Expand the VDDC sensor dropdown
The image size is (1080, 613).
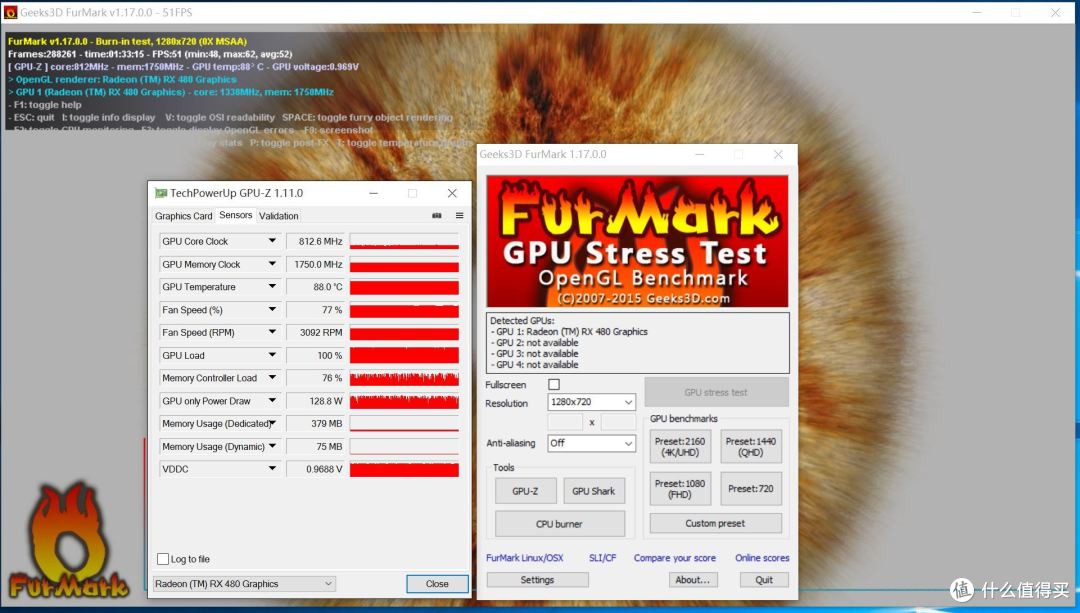click(x=272, y=468)
